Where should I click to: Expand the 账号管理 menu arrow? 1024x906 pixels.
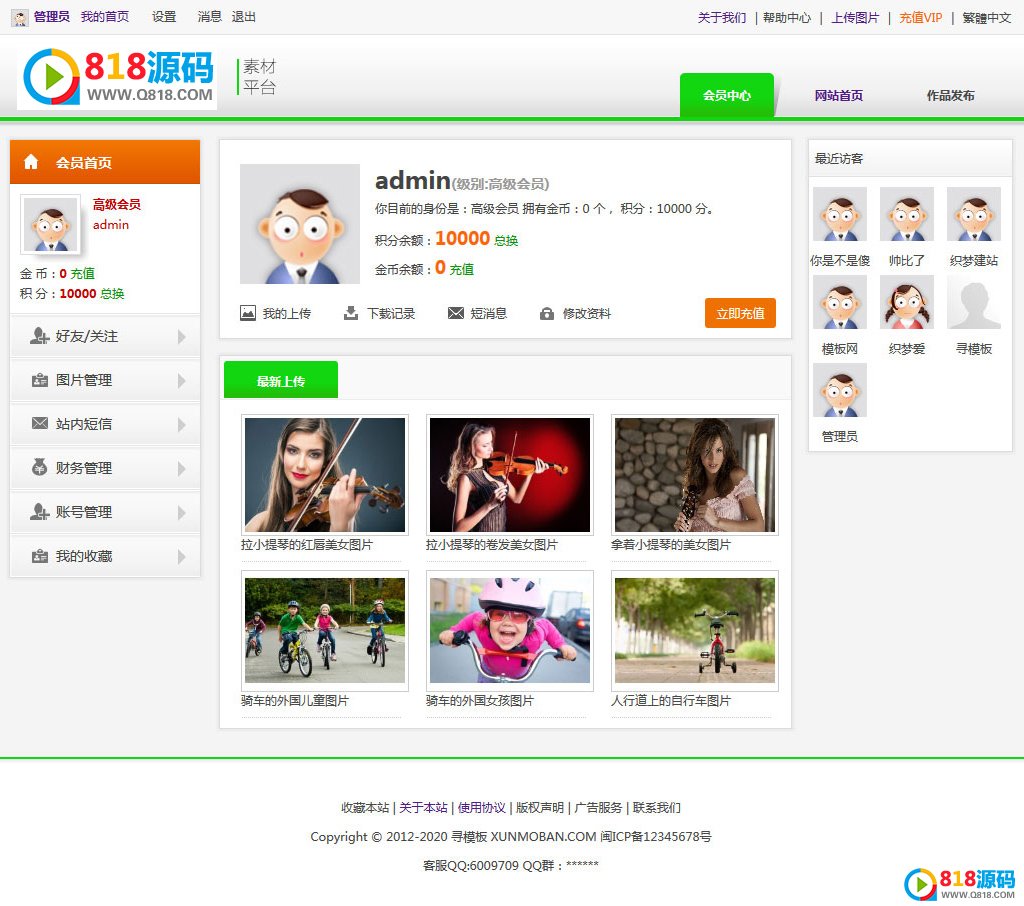point(182,513)
